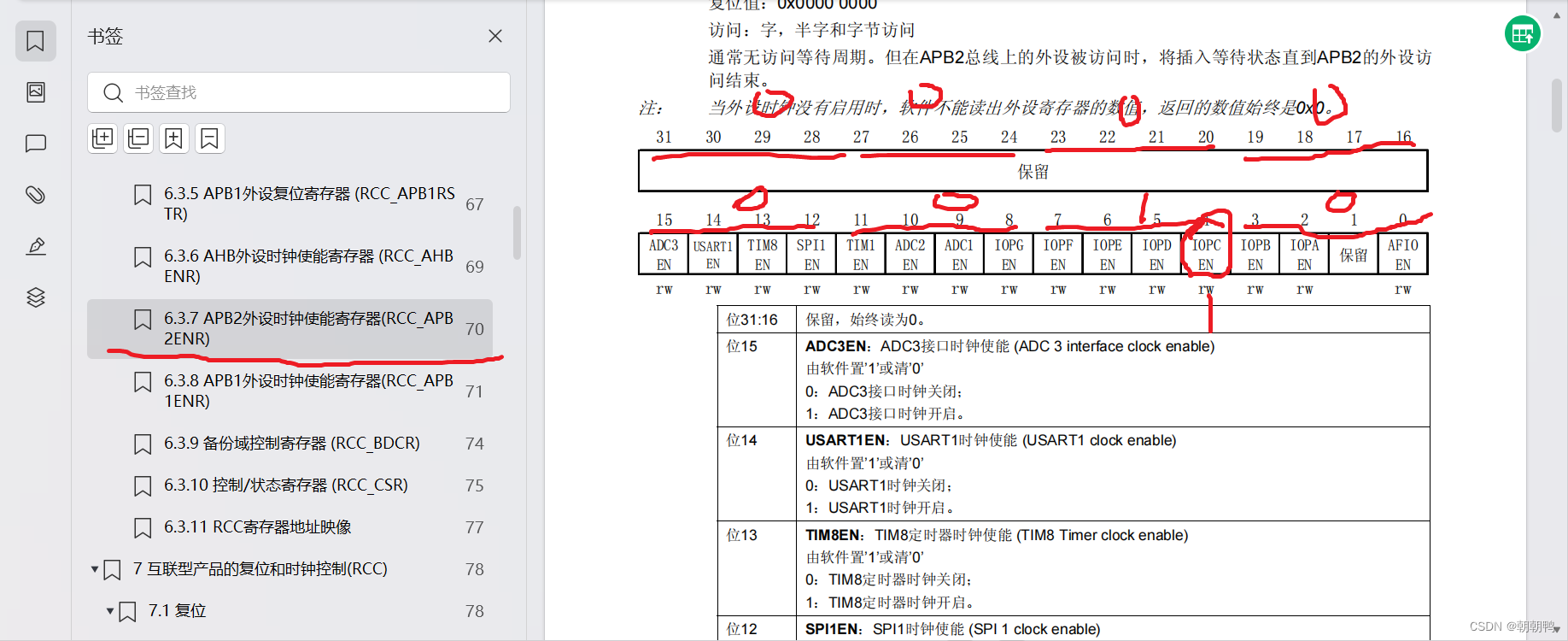Click bookmark icon beside 6.3.5 entry

click(143, 195)
